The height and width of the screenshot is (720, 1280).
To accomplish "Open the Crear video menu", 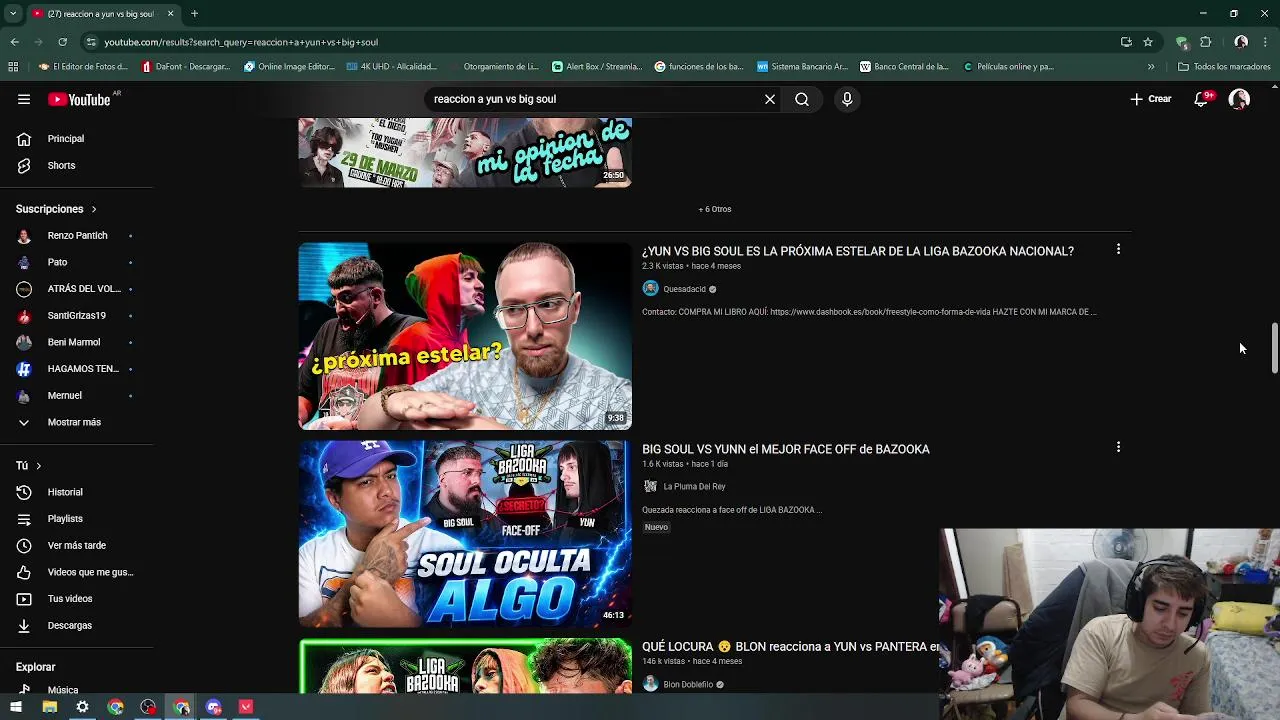I will click(1150, 99).
